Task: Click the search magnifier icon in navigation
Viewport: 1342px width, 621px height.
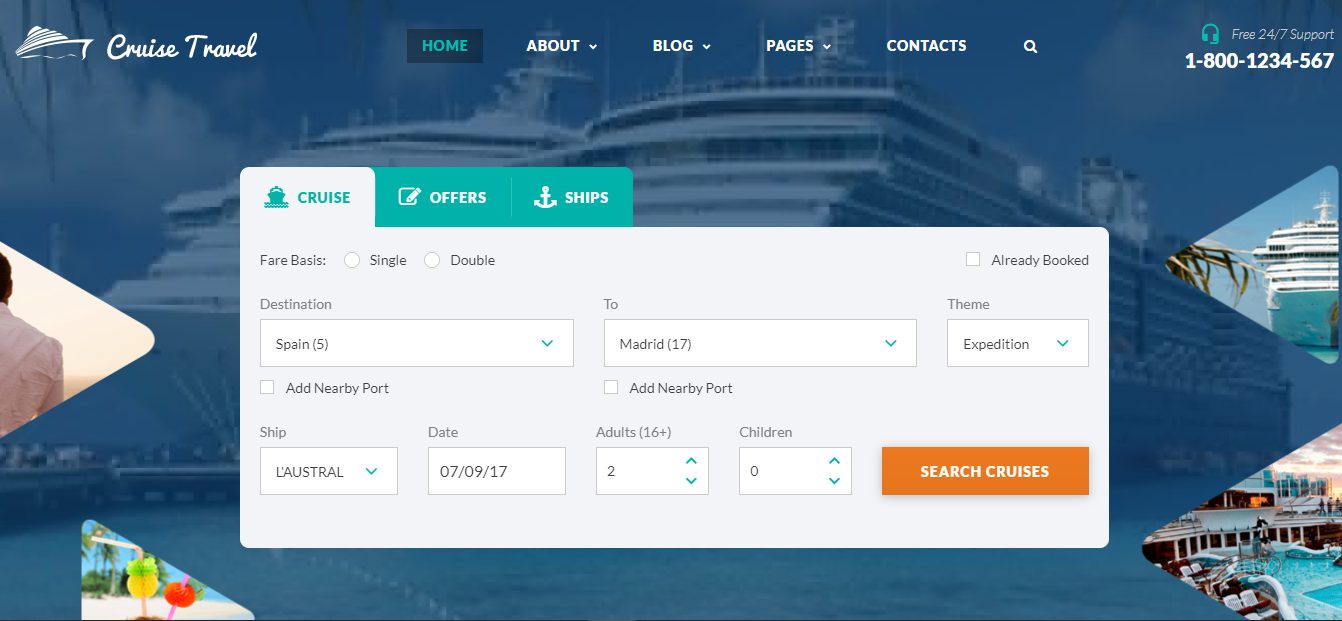Action: pos(1030,46)
